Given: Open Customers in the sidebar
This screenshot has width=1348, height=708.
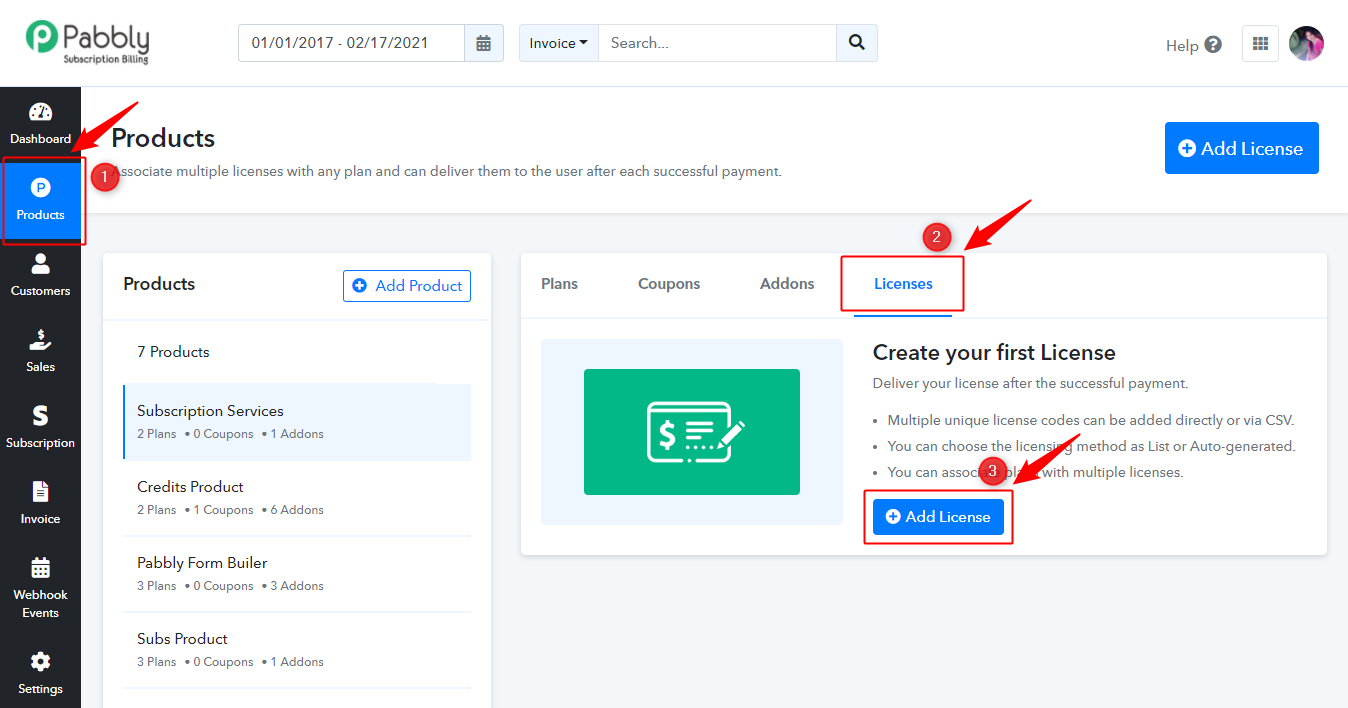Looking at the screenshot, I should [x=41, y=275].
